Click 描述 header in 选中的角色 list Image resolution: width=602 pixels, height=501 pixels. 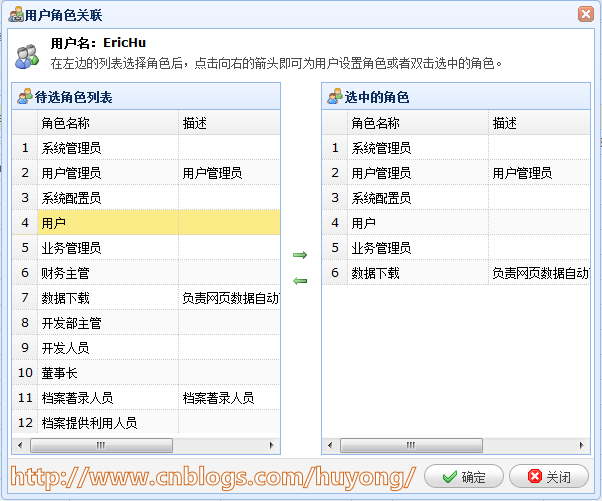pos(539,123)
